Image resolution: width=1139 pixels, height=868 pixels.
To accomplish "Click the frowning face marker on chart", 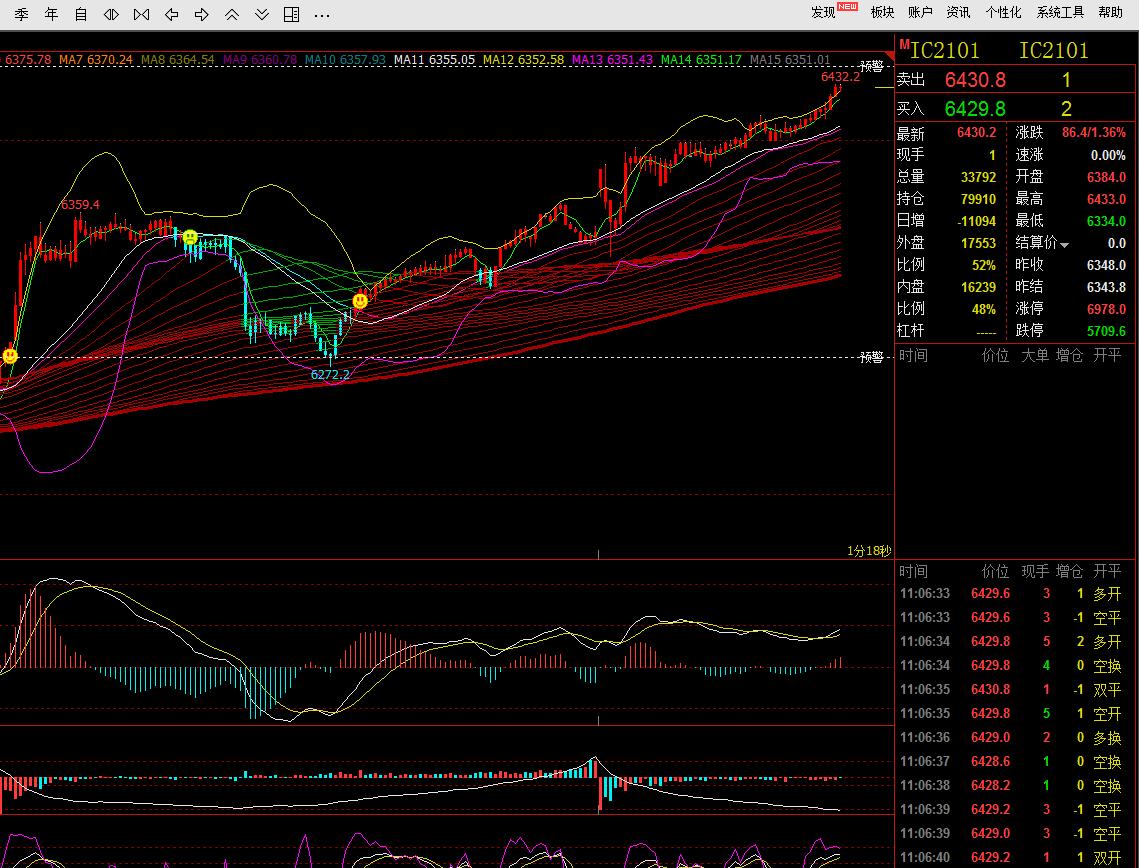I will (190, 237).
